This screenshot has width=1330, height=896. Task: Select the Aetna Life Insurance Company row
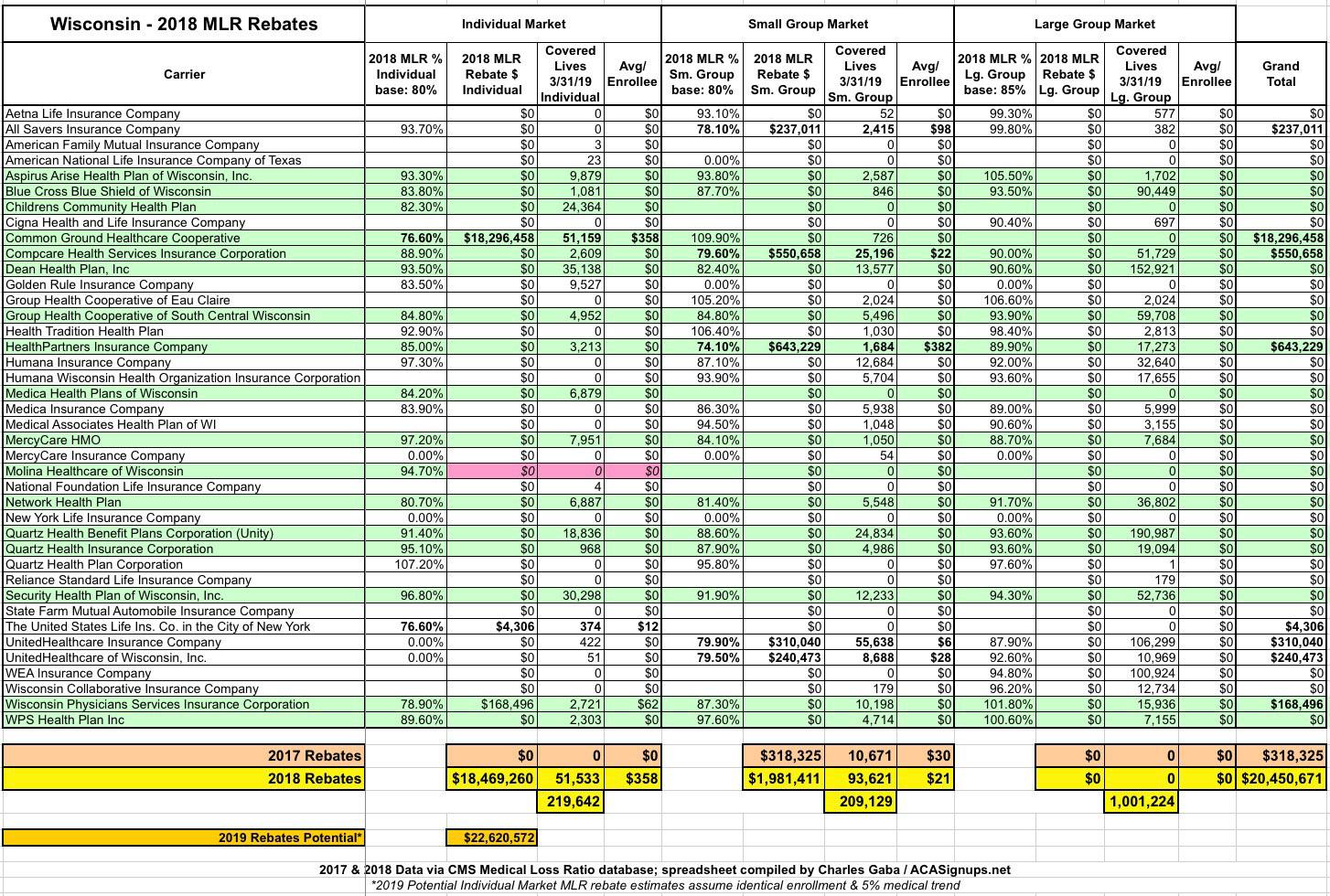click(x=93, y=113)
